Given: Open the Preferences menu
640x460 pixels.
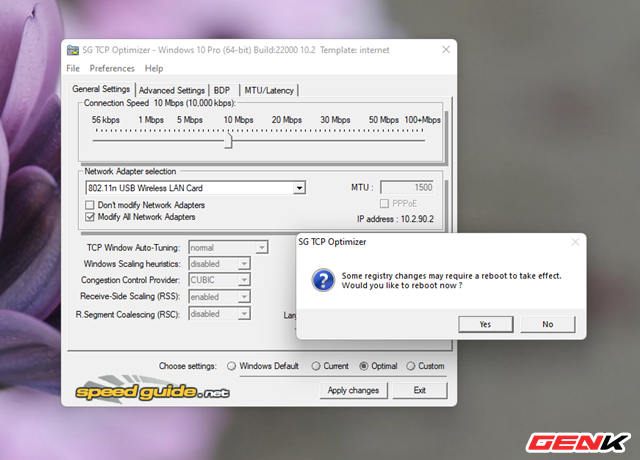Looking at the screenshot, I should click(112, 68).
